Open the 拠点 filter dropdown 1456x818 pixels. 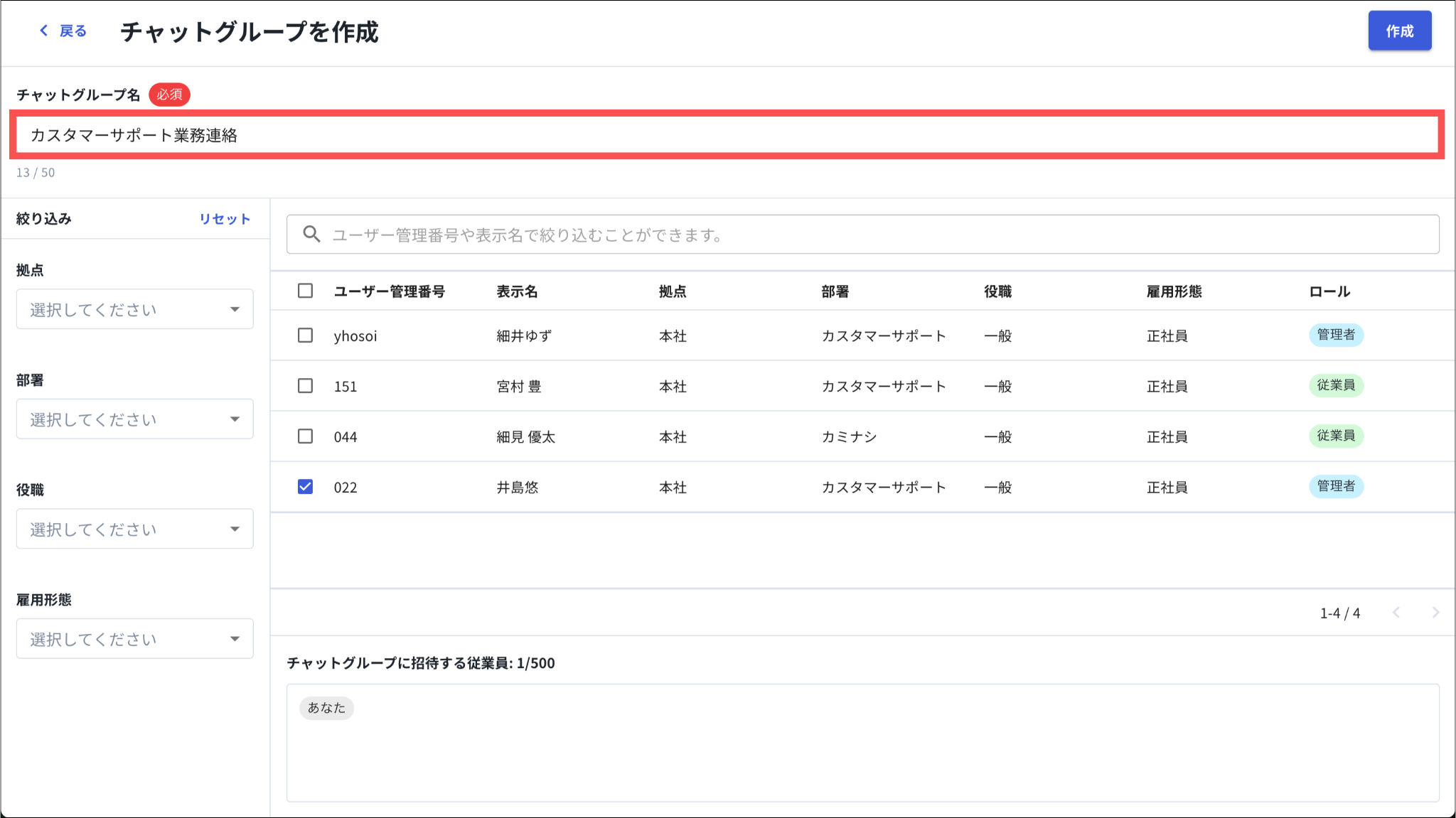pos(134,309)
